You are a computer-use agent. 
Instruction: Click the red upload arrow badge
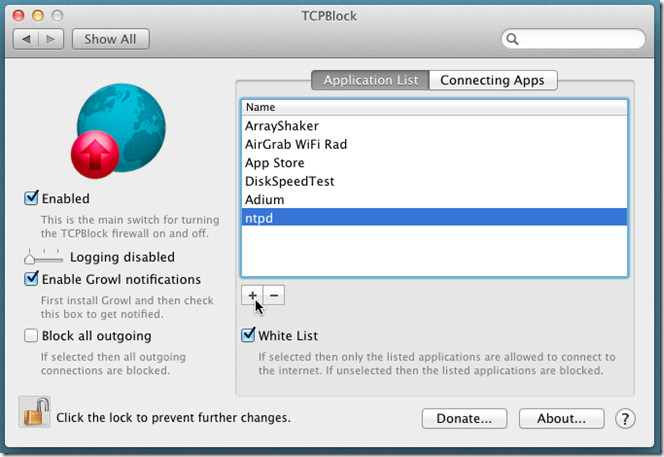pyautogui.click(x=95, y=155)
